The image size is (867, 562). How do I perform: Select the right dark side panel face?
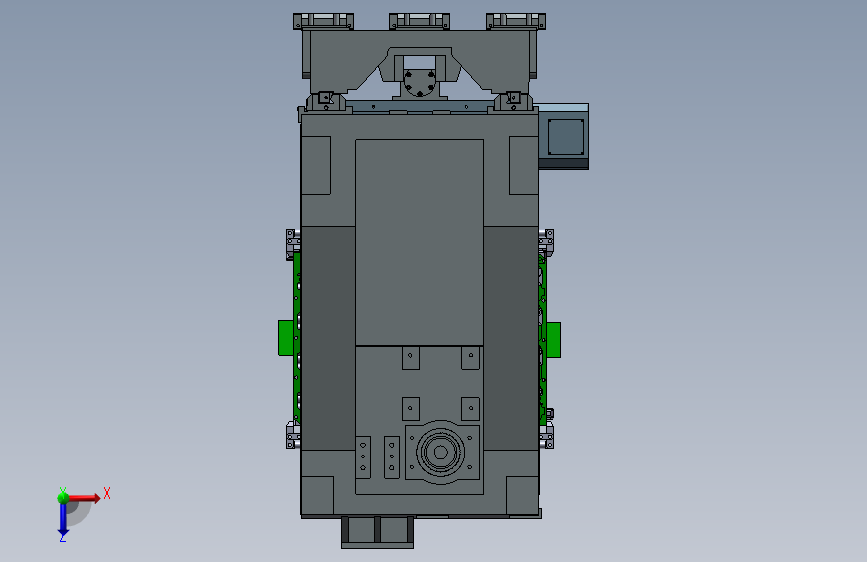[x=511, y=338]
